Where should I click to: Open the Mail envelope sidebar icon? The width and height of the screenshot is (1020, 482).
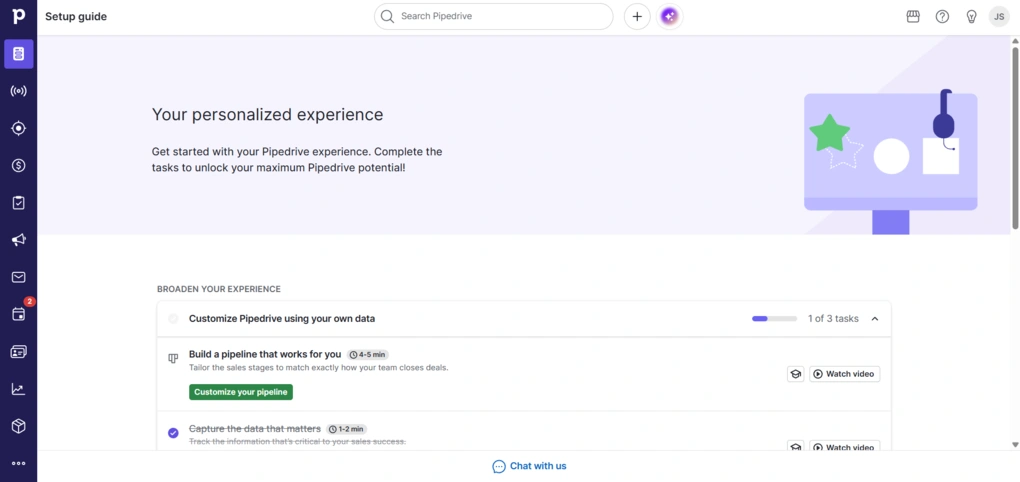[19, 277]
